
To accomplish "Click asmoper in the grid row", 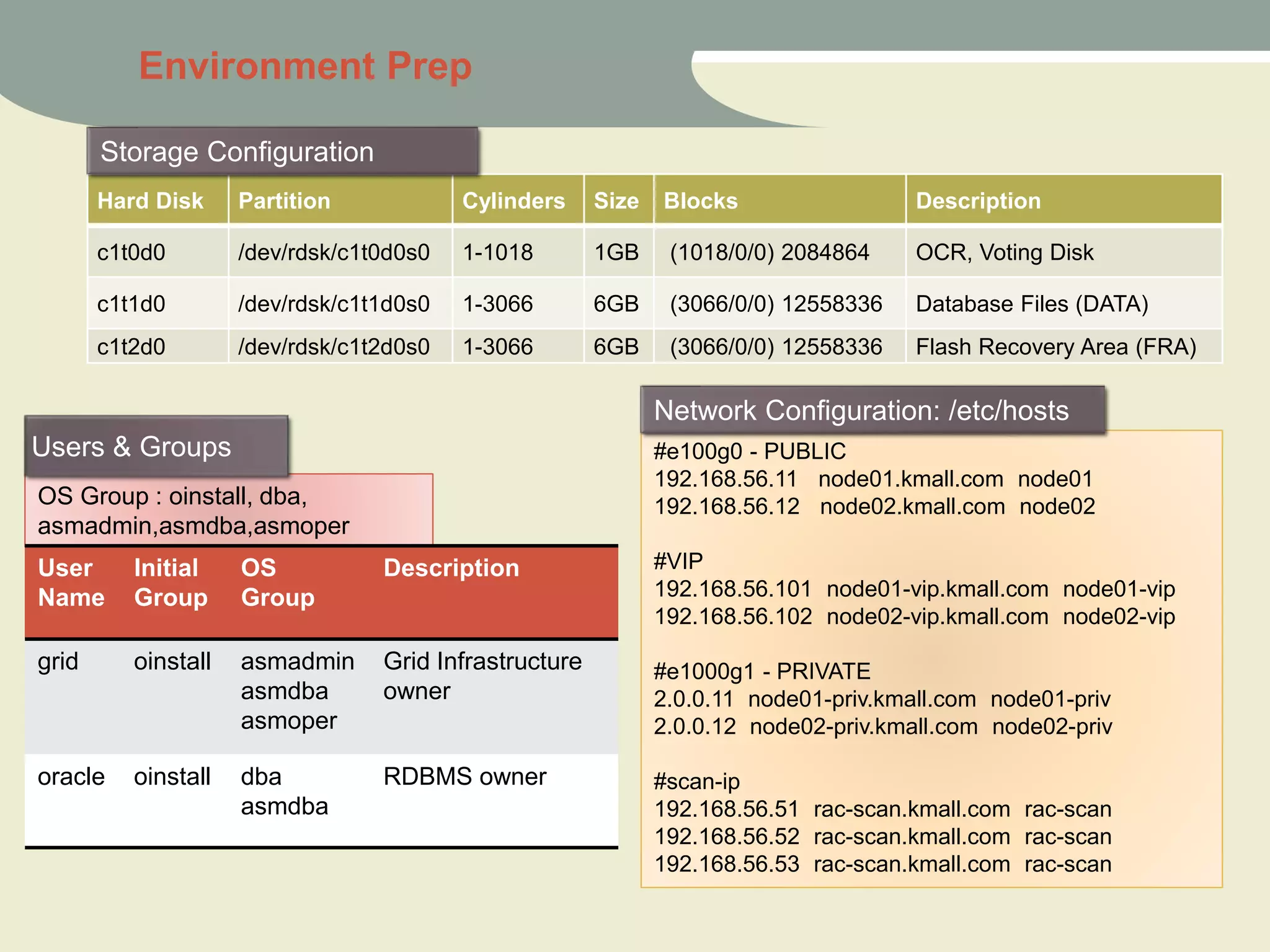I will point(289,721).
